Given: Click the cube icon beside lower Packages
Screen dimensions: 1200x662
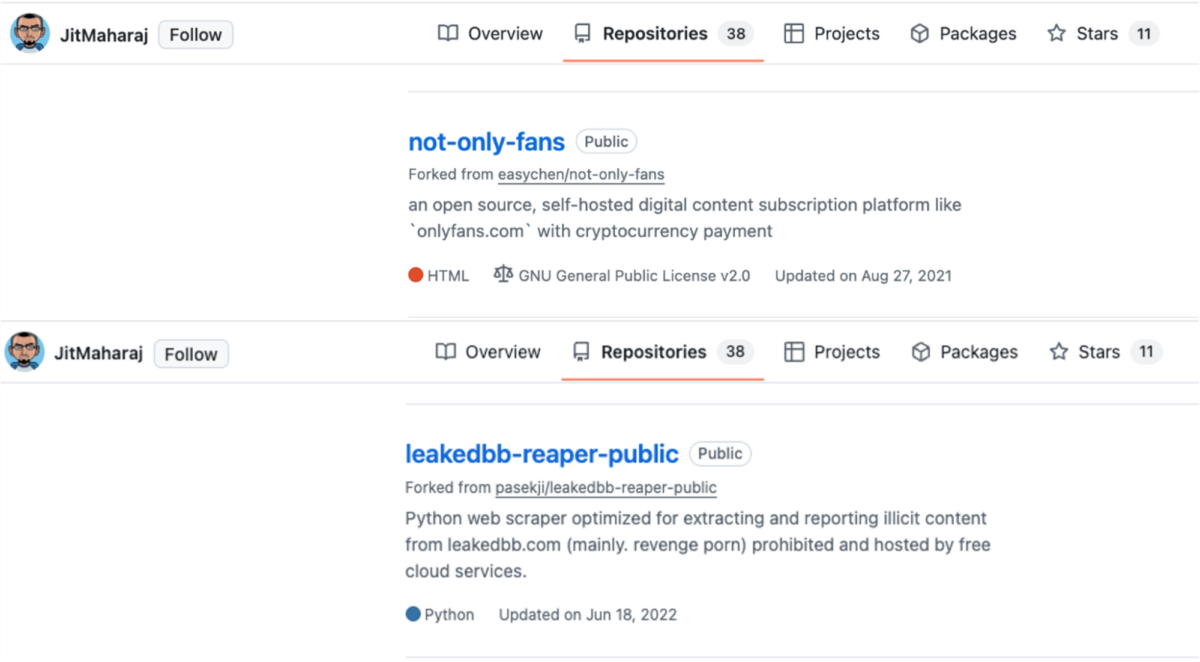Looking at the screenshot, I should (x=921, y=352).
